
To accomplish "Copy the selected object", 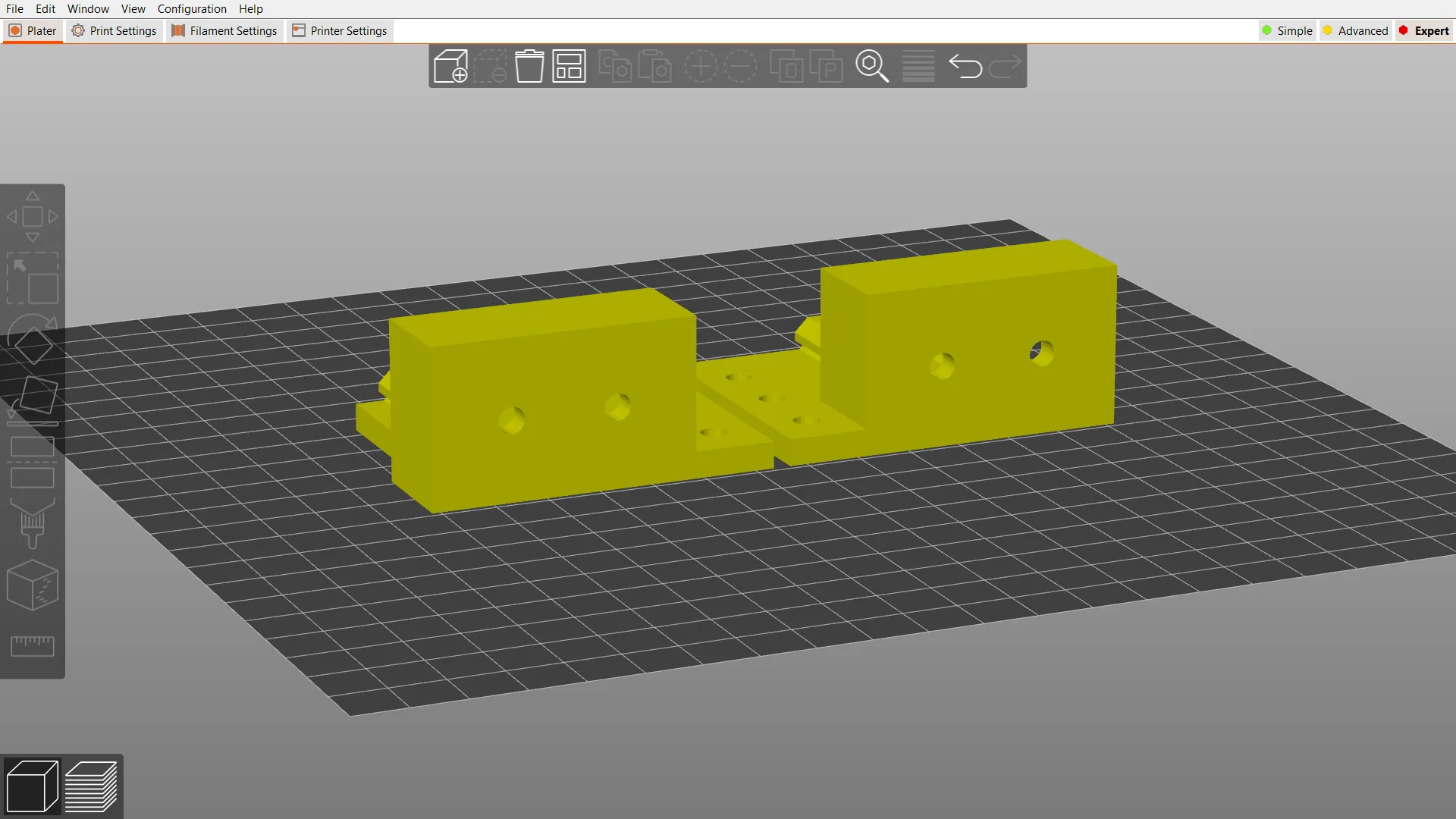I will coord(616,67).
